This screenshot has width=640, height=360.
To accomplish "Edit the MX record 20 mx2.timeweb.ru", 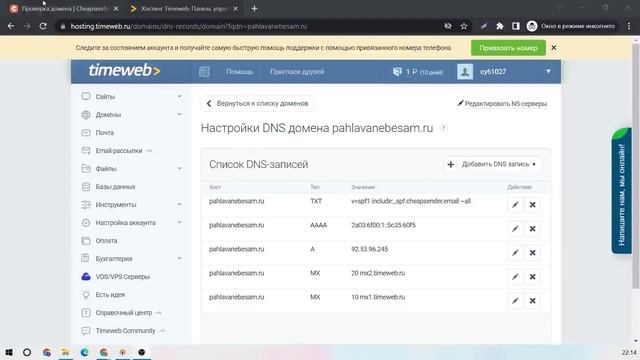I will [x=515, y=277].
